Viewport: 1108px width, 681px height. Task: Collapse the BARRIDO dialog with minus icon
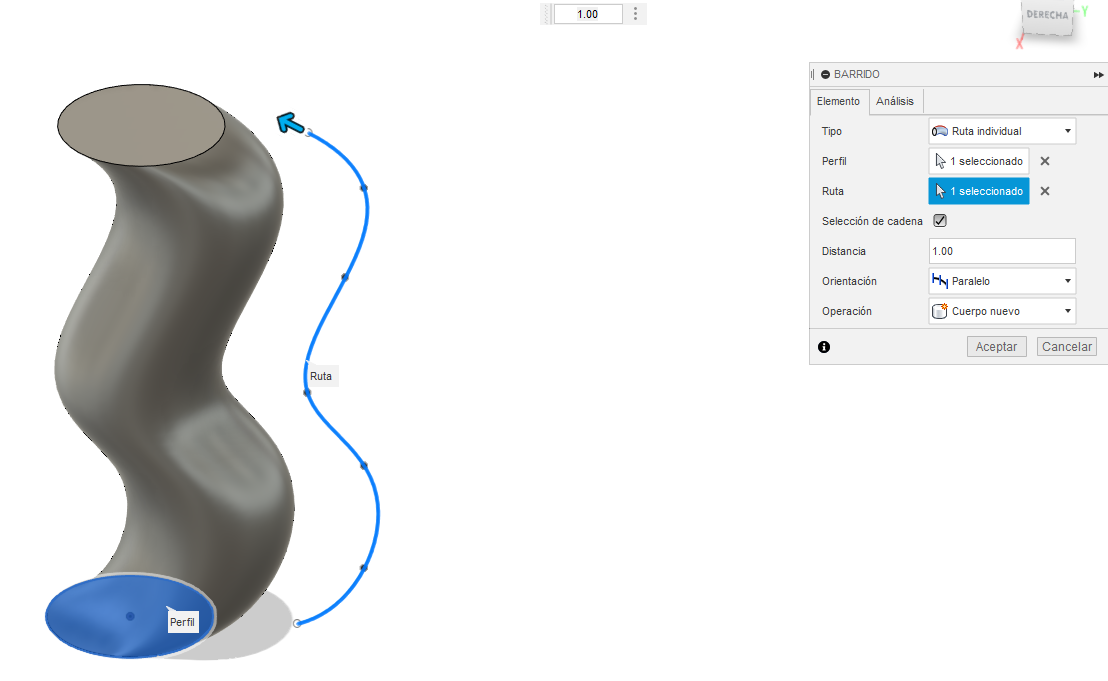click(x=825, y=74)
